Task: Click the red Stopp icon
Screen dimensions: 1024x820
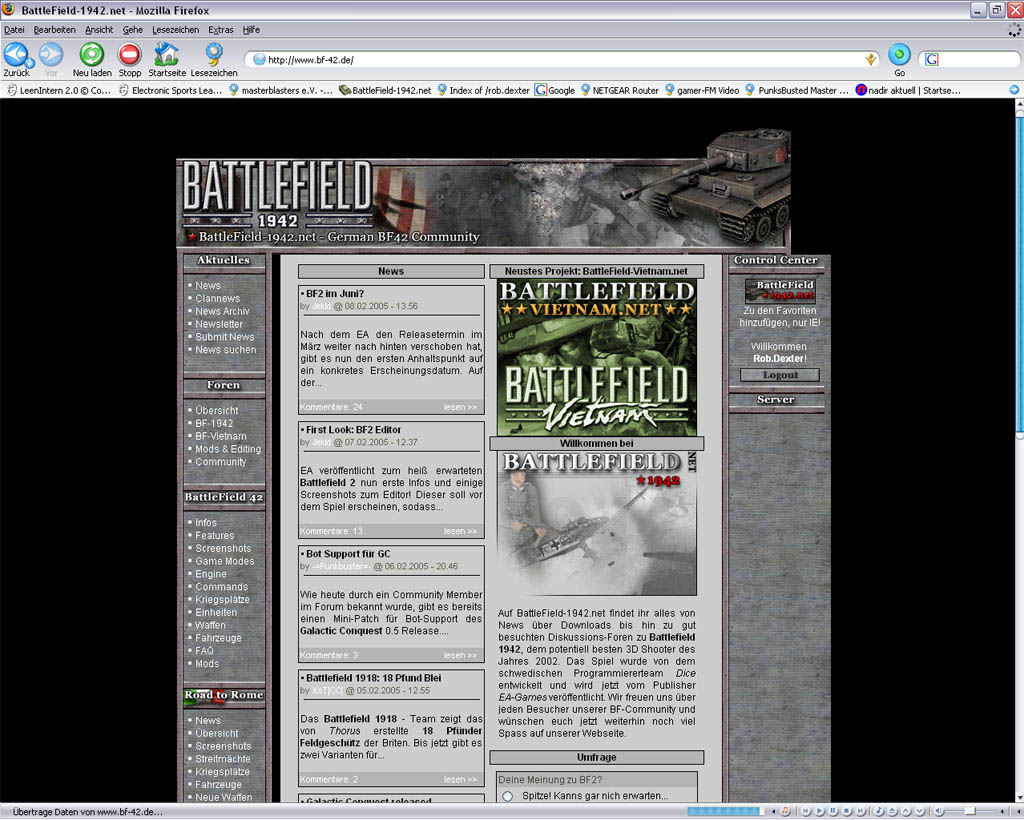Action: tap(129, 55)
